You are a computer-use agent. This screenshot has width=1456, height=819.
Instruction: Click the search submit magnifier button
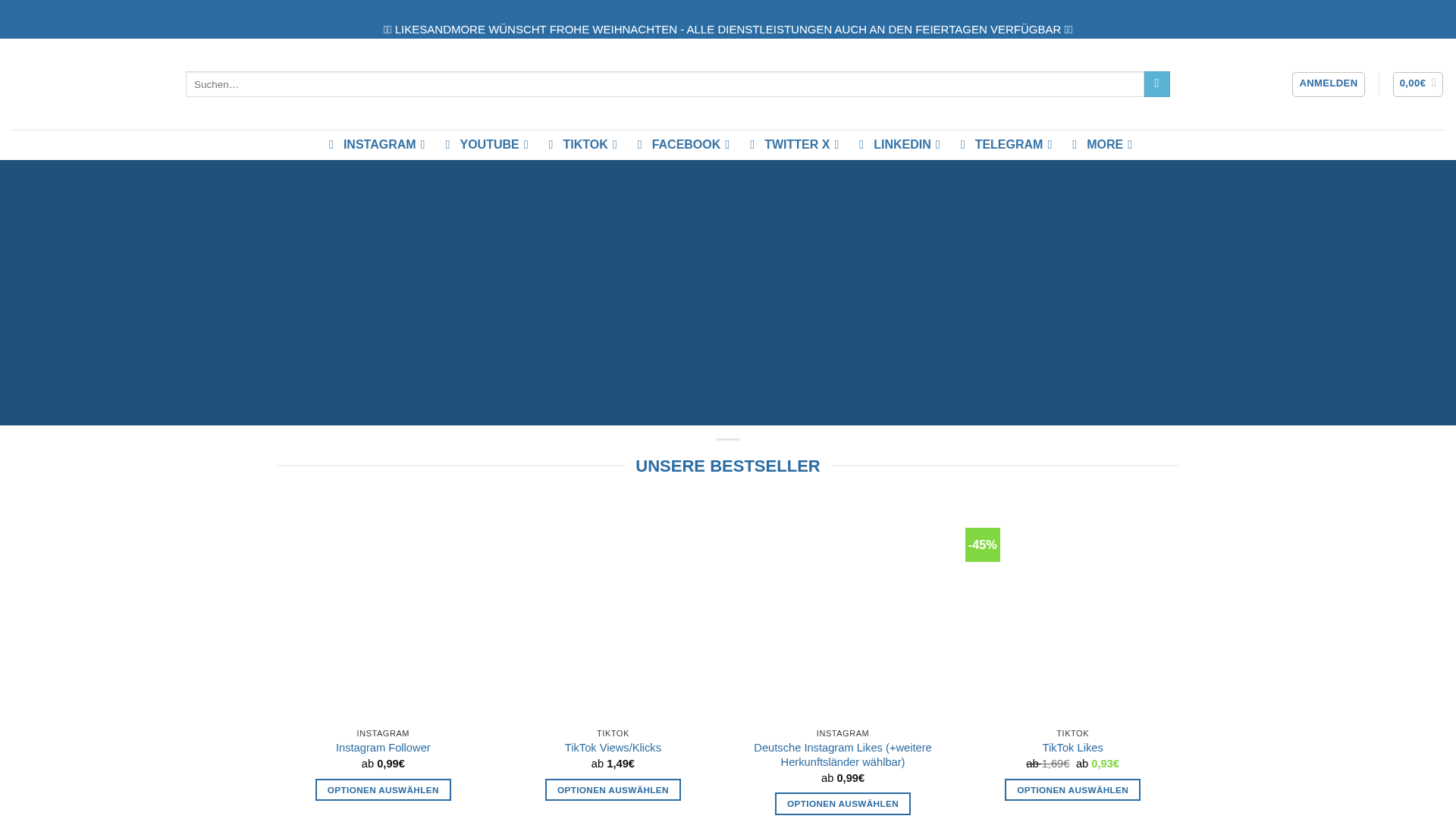click(1156, 84)
